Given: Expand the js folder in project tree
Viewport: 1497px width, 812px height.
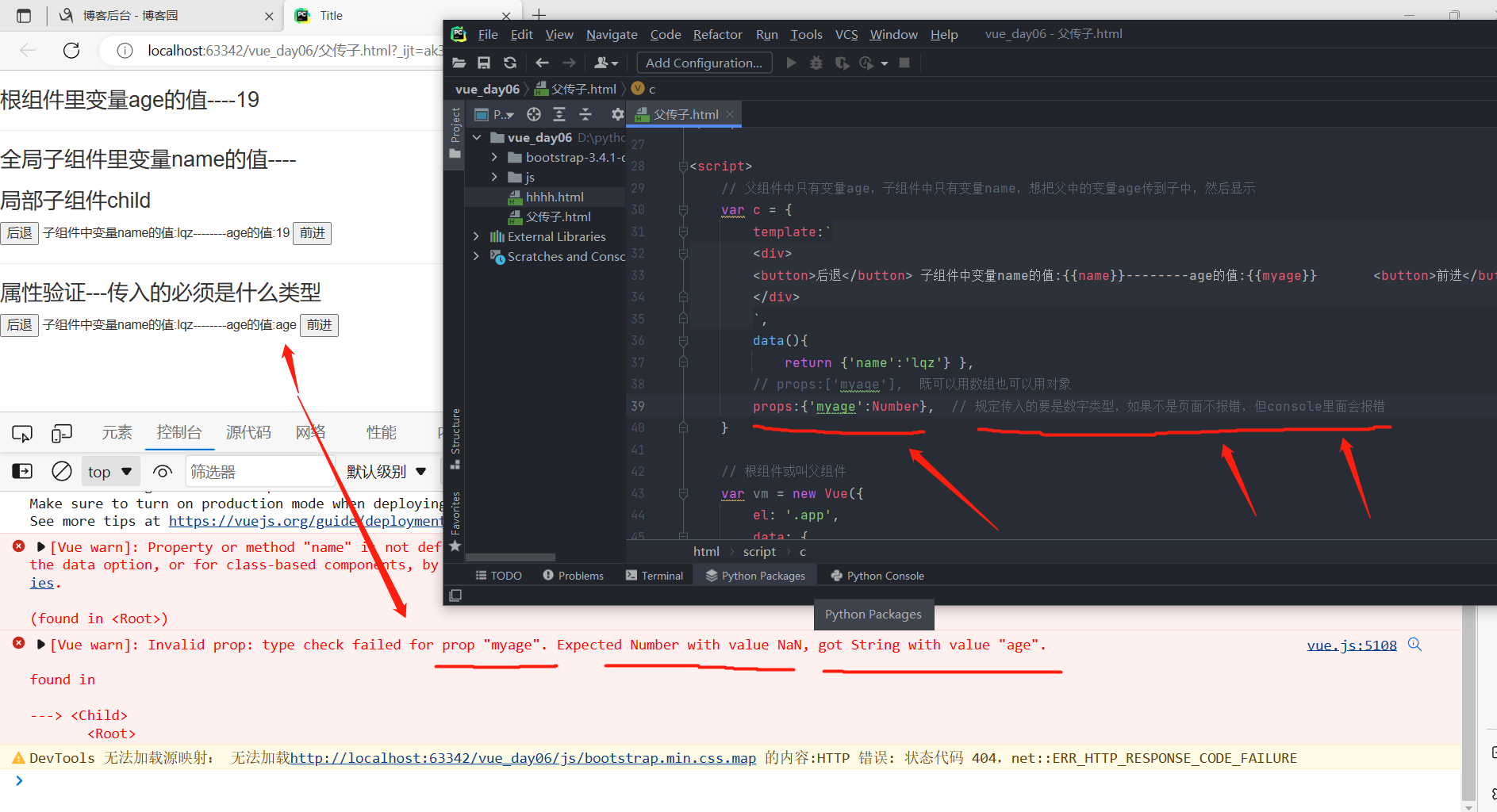Looking at the screenshot, I should point(494,177).
